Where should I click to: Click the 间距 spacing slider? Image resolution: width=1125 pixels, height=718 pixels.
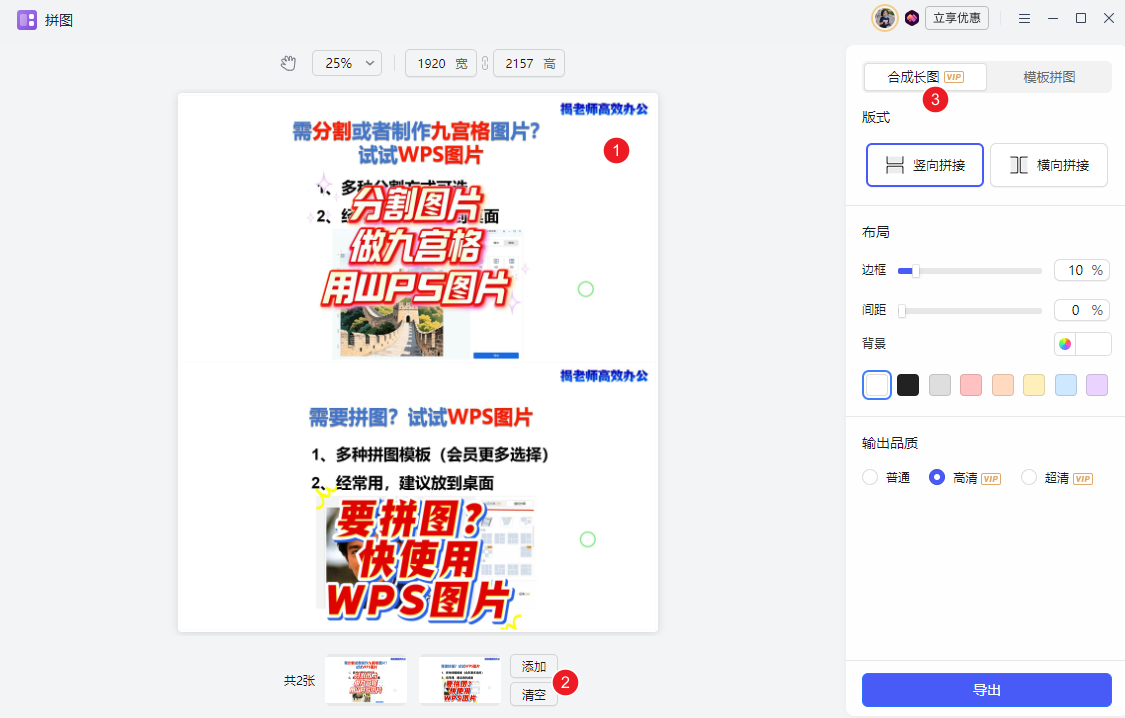pos(969,311)
